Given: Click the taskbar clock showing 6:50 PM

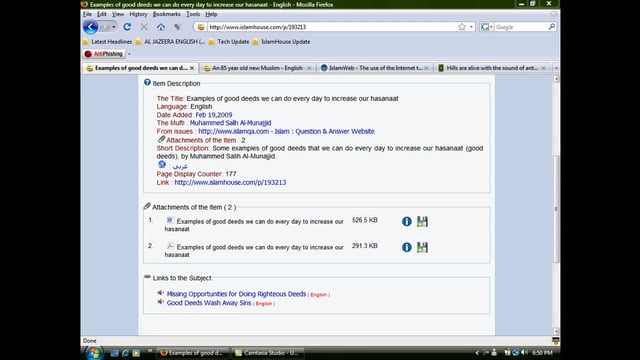Looking at the screenshot, I should pos(542,353).
